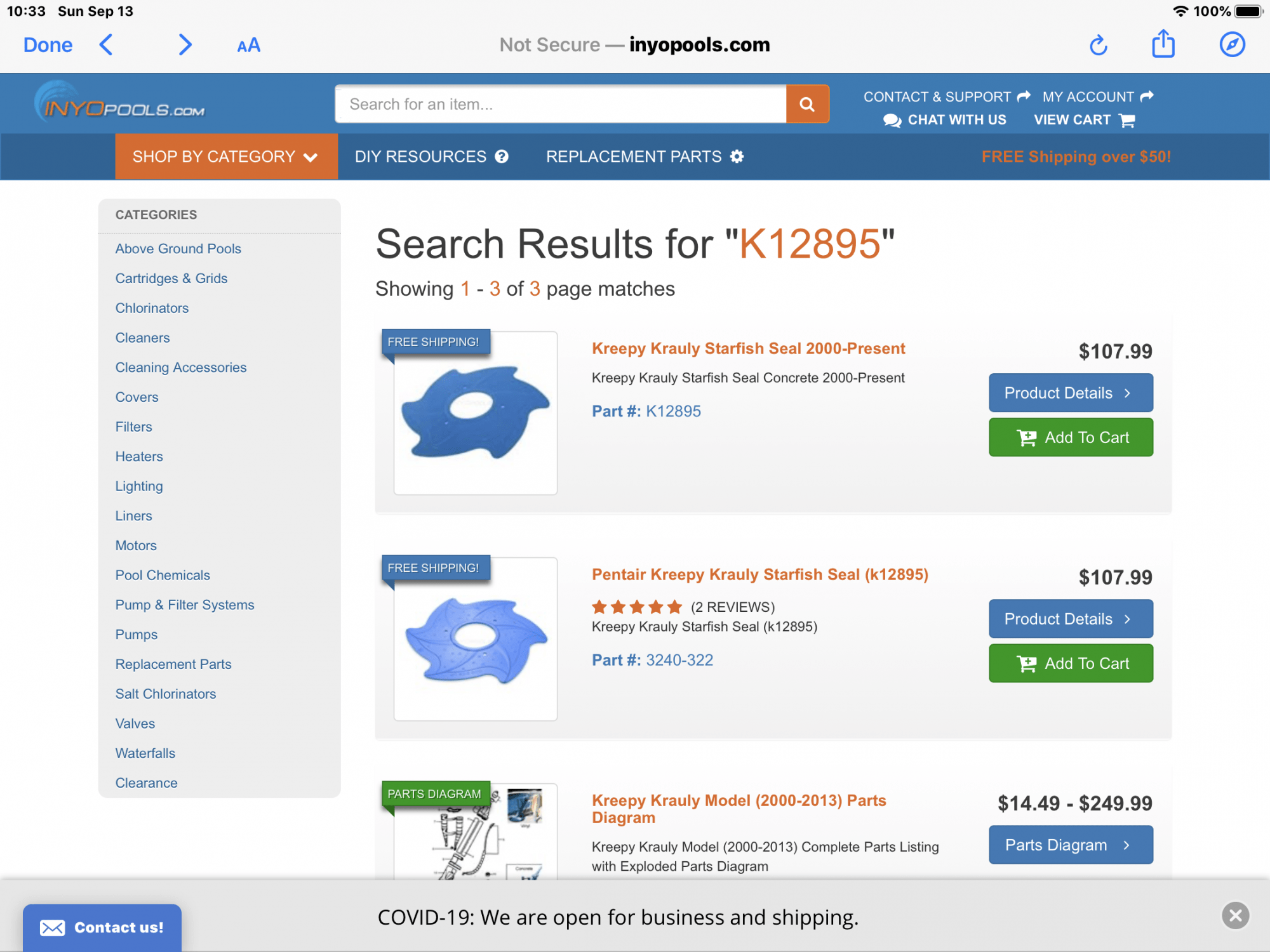Click the orange search magnifier button
The width and height of the screenshot is (1270, 952).
coord(807,104)
